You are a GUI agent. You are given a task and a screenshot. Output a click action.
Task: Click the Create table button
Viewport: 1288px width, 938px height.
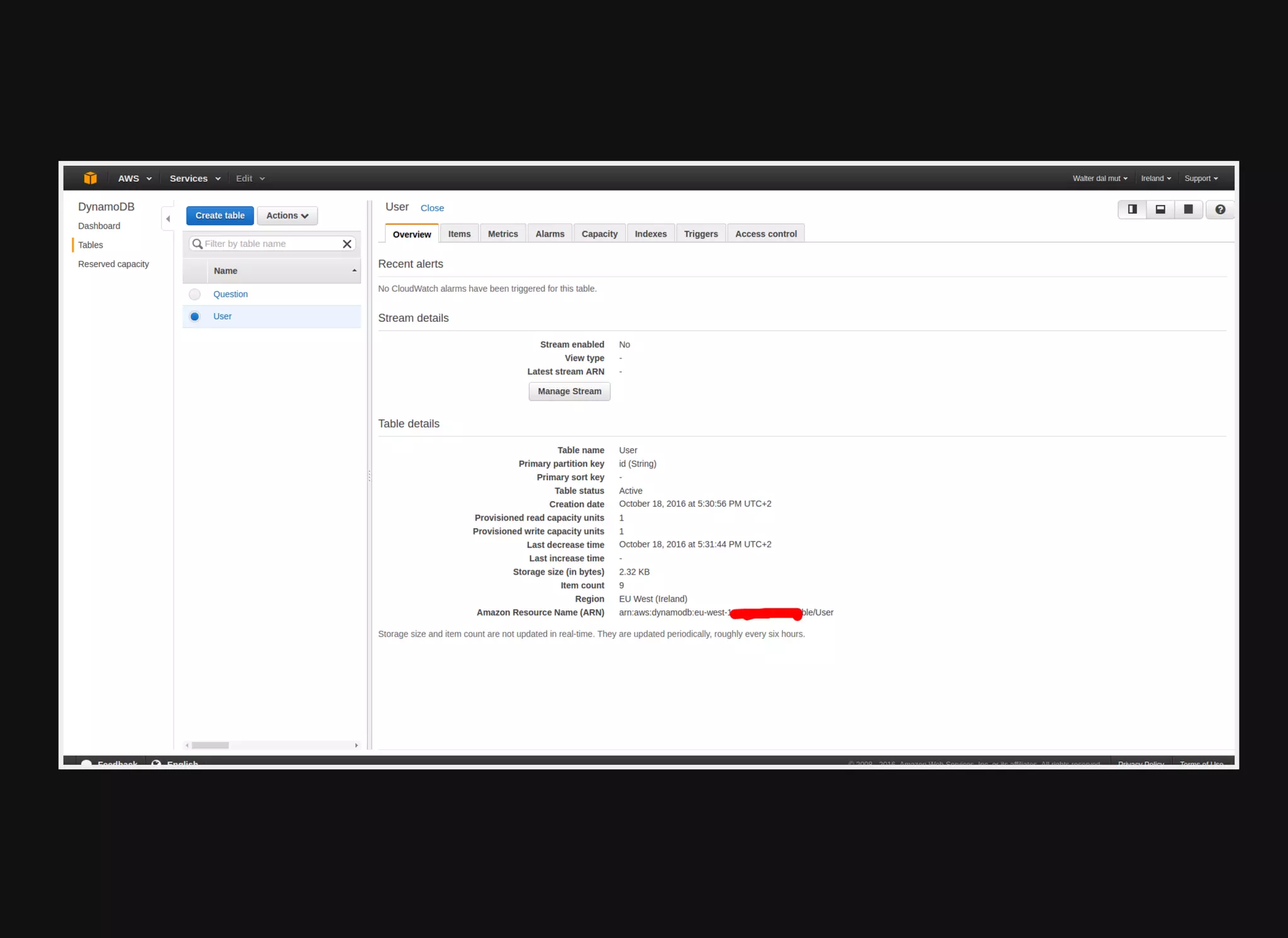click(x=220, y=216)
